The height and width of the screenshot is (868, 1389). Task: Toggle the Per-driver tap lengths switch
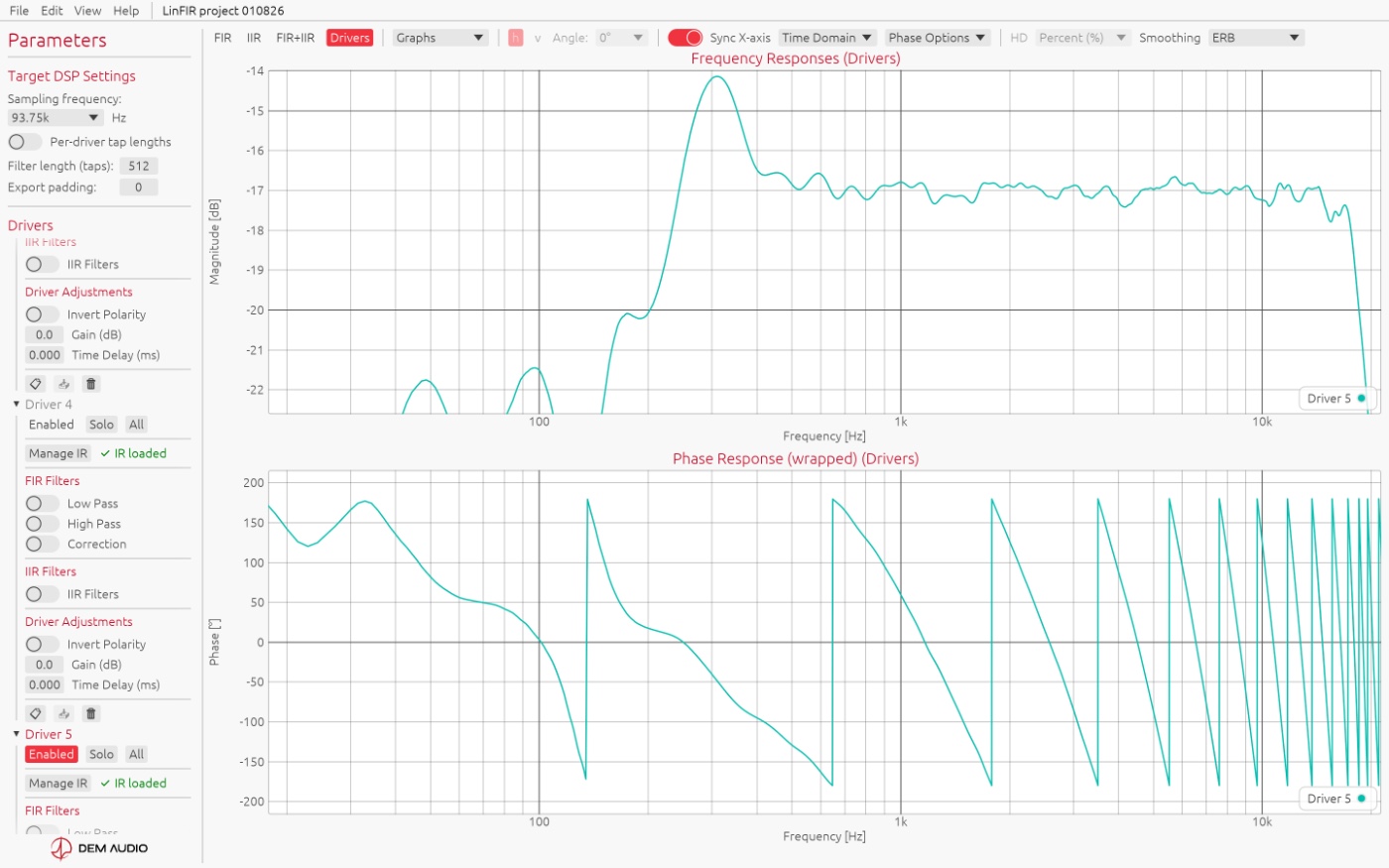[26, 142]
